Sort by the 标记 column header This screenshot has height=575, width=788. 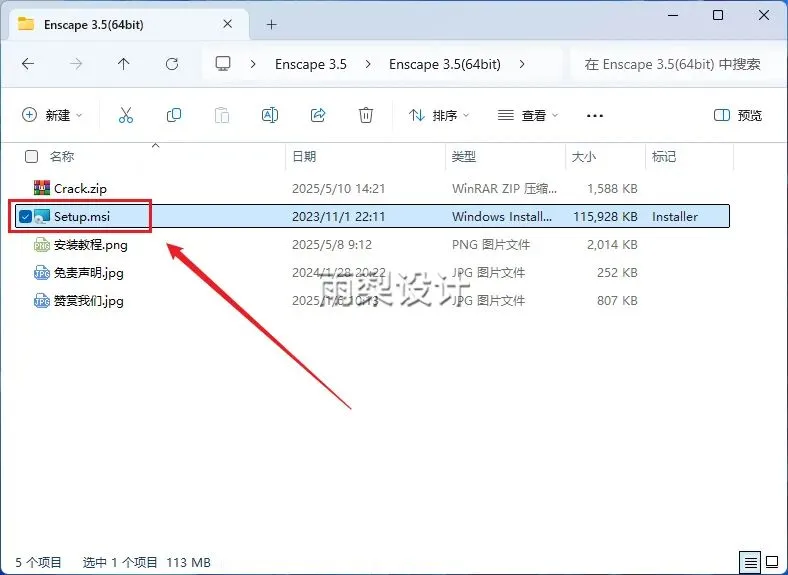pyautogui.click(x=664, y=157)
